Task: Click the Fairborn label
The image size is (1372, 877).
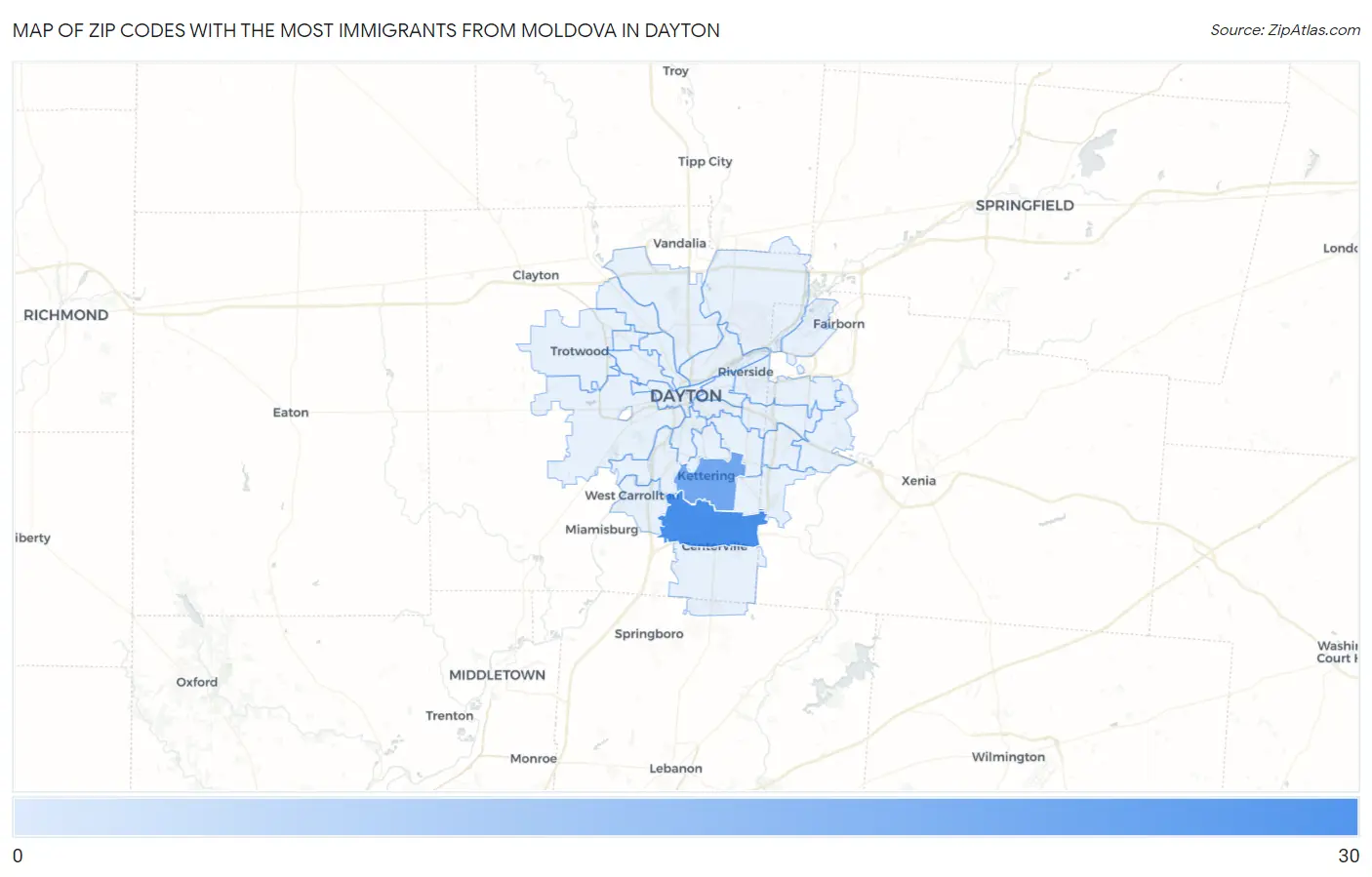Action: (x=838, y=324)
